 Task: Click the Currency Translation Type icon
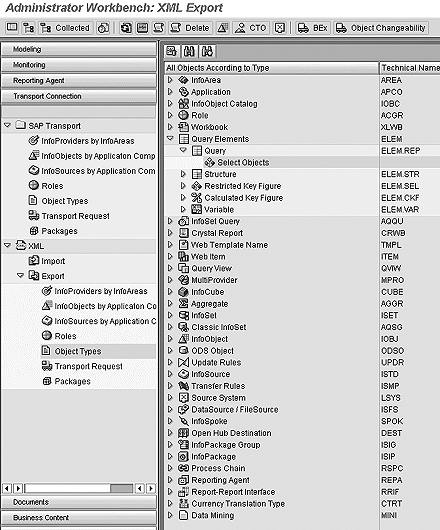click(183, 503)
